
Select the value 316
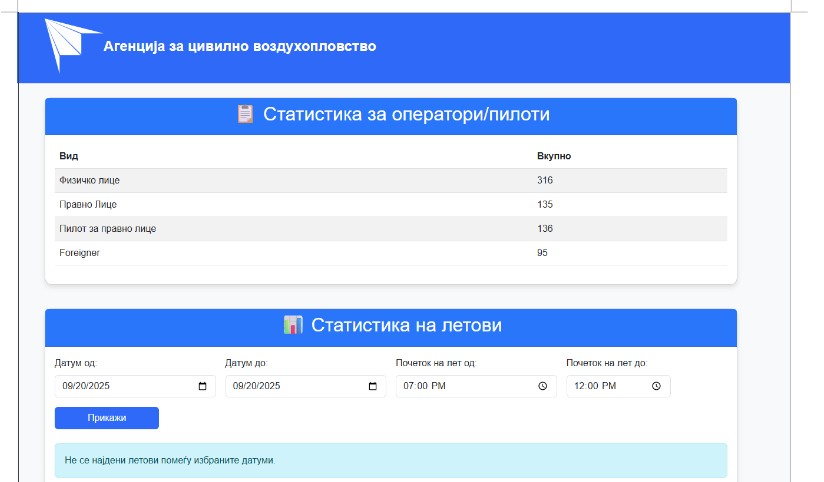[x=545, y=180]
